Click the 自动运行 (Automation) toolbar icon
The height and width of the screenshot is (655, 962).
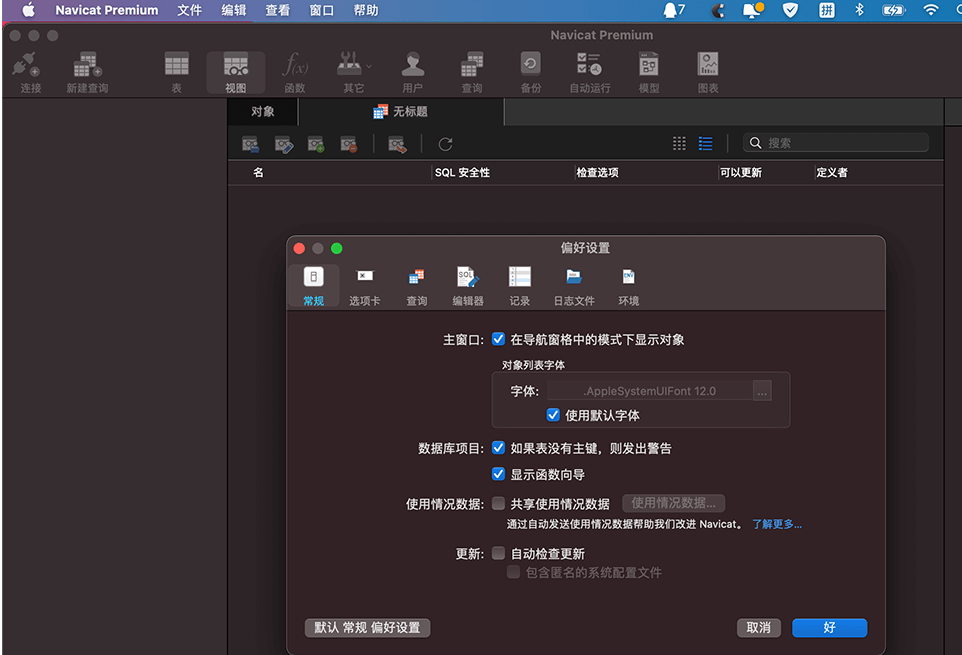click(589, 72)
